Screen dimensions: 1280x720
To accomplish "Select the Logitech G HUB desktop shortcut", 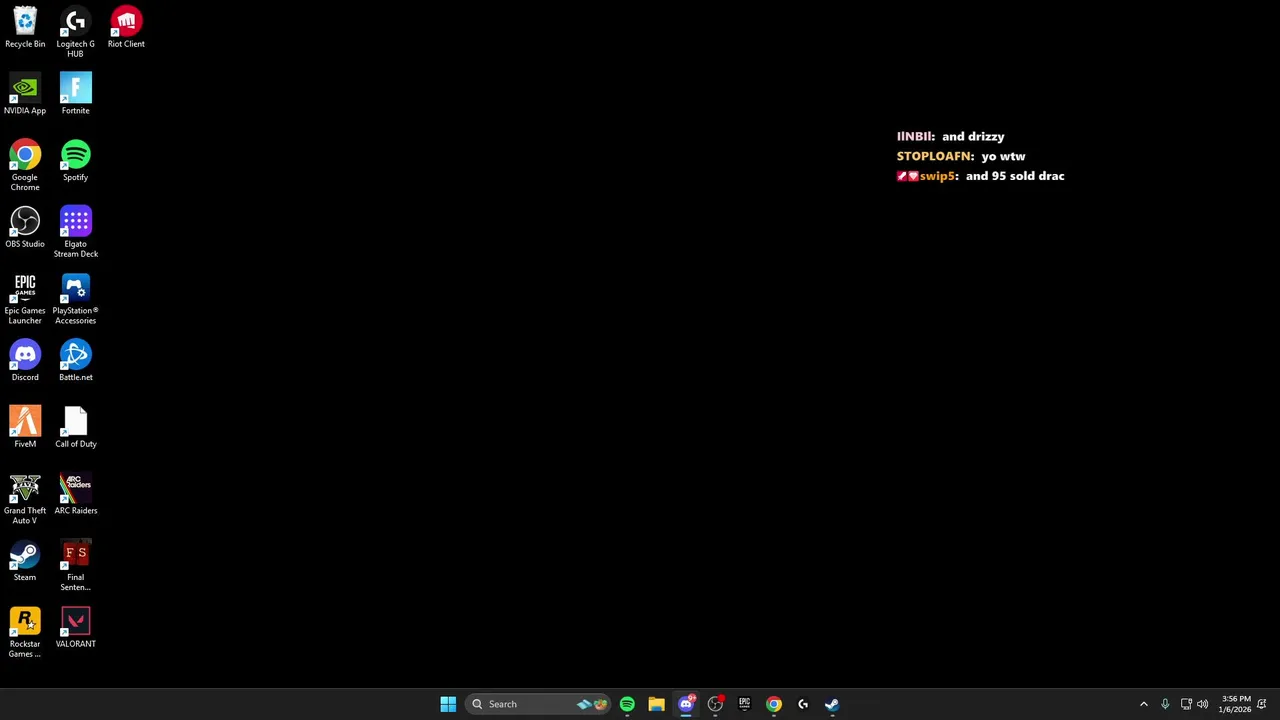I will tap(75, 32).
